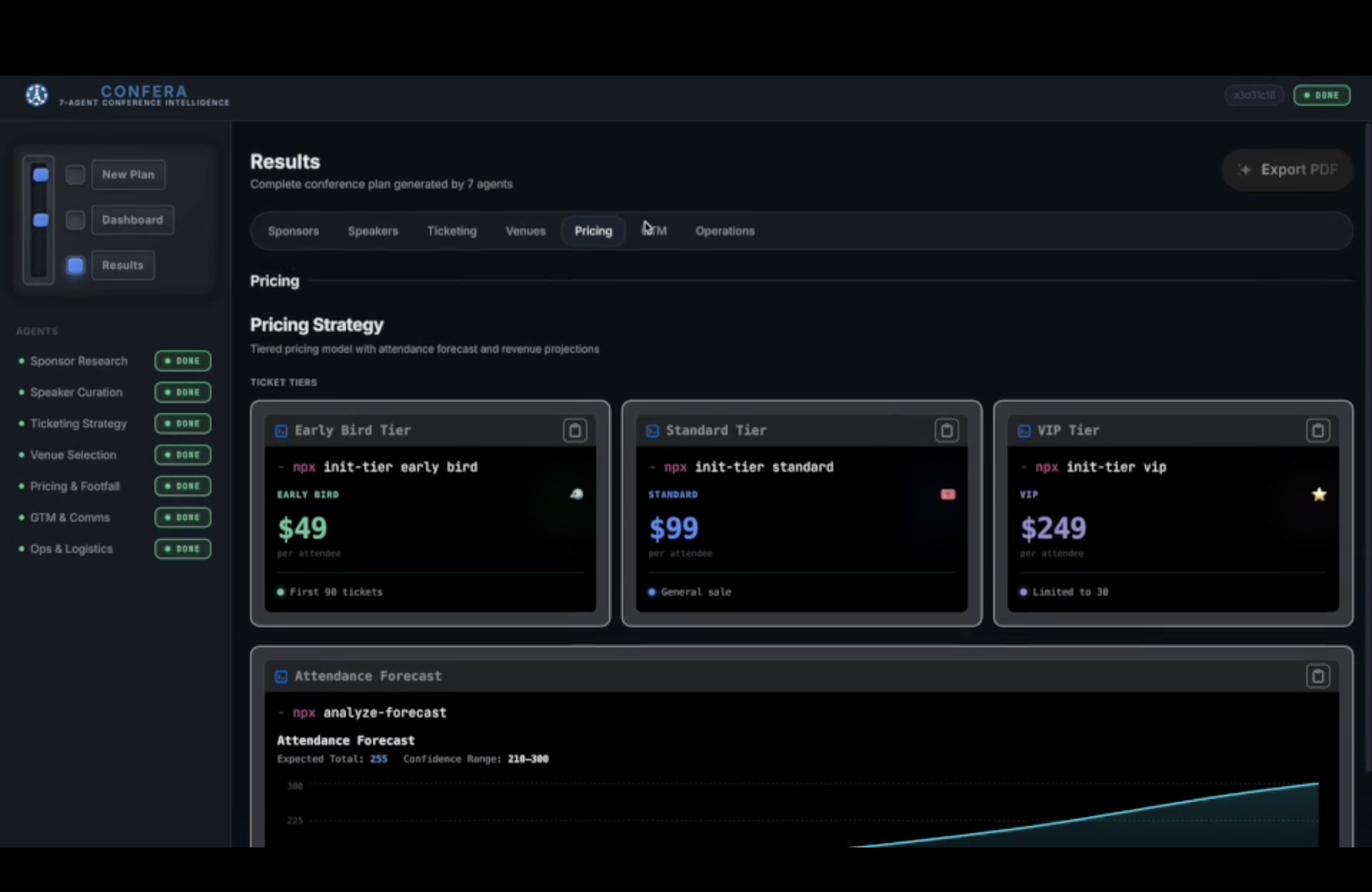1372x892 pixels.
Task: Toggle the blue checkbox next to Results
Action: pos(75,266)
